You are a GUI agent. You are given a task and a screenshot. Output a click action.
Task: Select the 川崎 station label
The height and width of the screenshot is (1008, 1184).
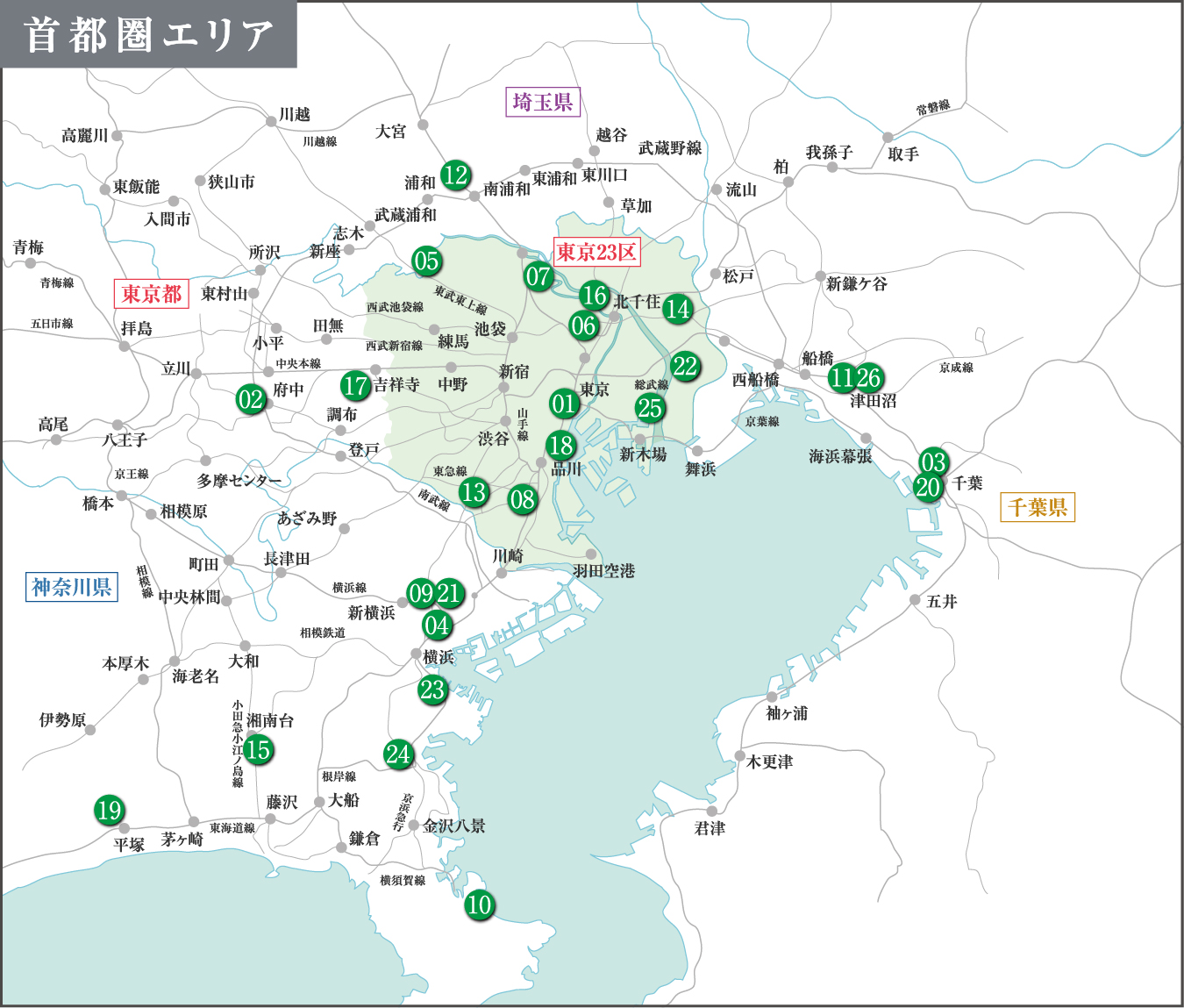coord(508,556)
